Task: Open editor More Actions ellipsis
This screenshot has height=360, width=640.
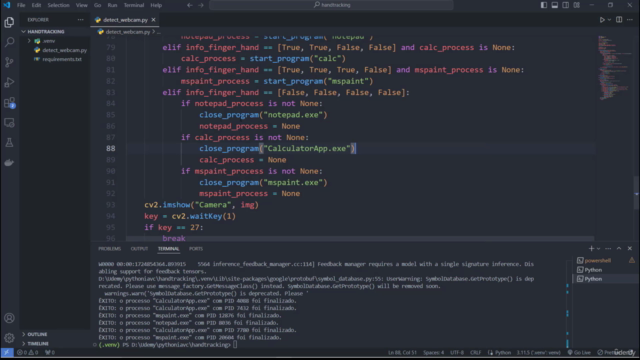Action: (629, 20)
